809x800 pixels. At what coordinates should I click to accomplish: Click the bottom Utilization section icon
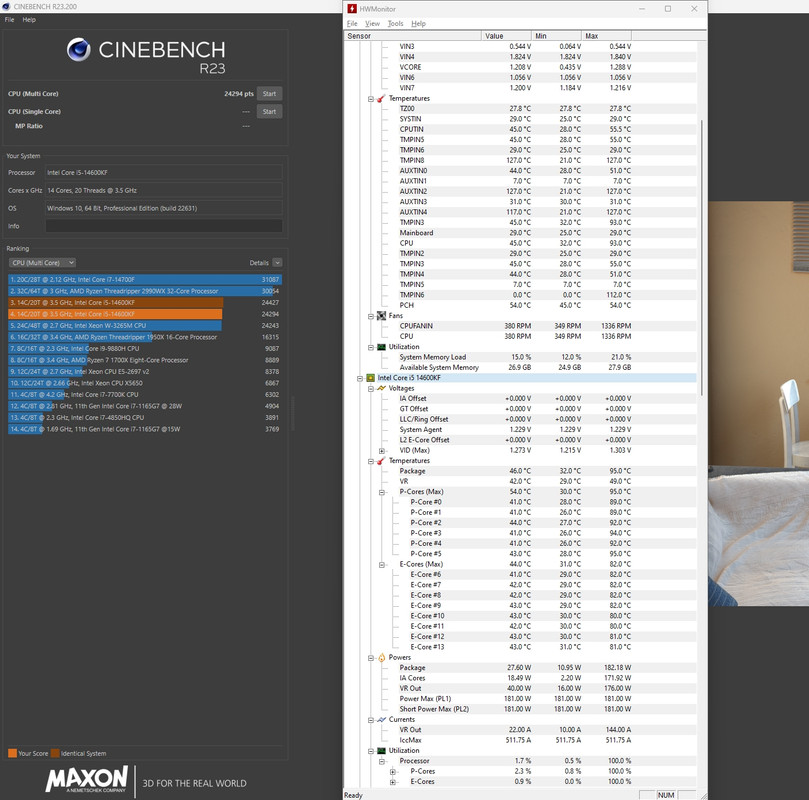click(x=381, y=750)
